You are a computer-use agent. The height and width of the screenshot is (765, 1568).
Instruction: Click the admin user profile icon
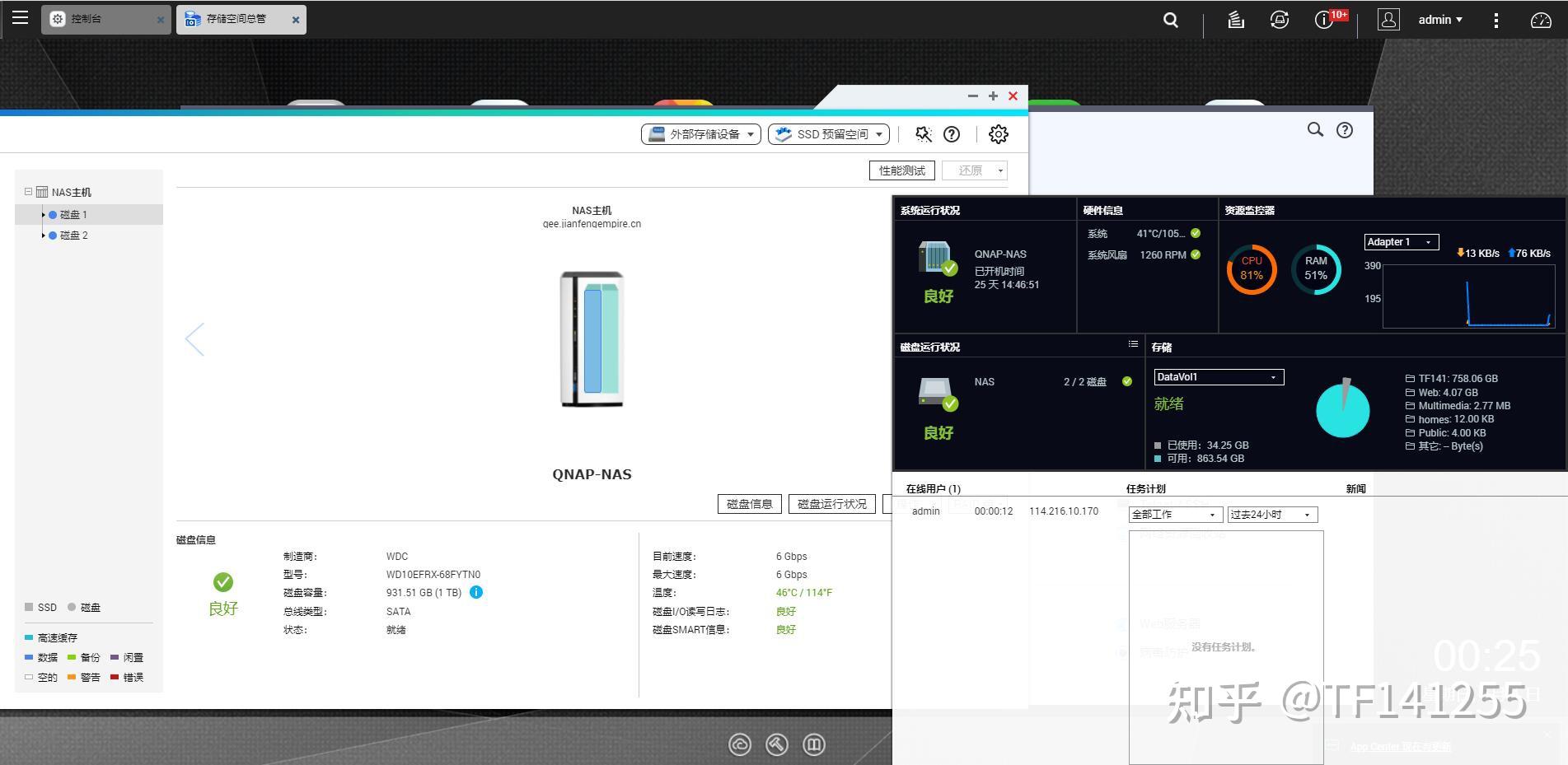[x=1388, y=19]
